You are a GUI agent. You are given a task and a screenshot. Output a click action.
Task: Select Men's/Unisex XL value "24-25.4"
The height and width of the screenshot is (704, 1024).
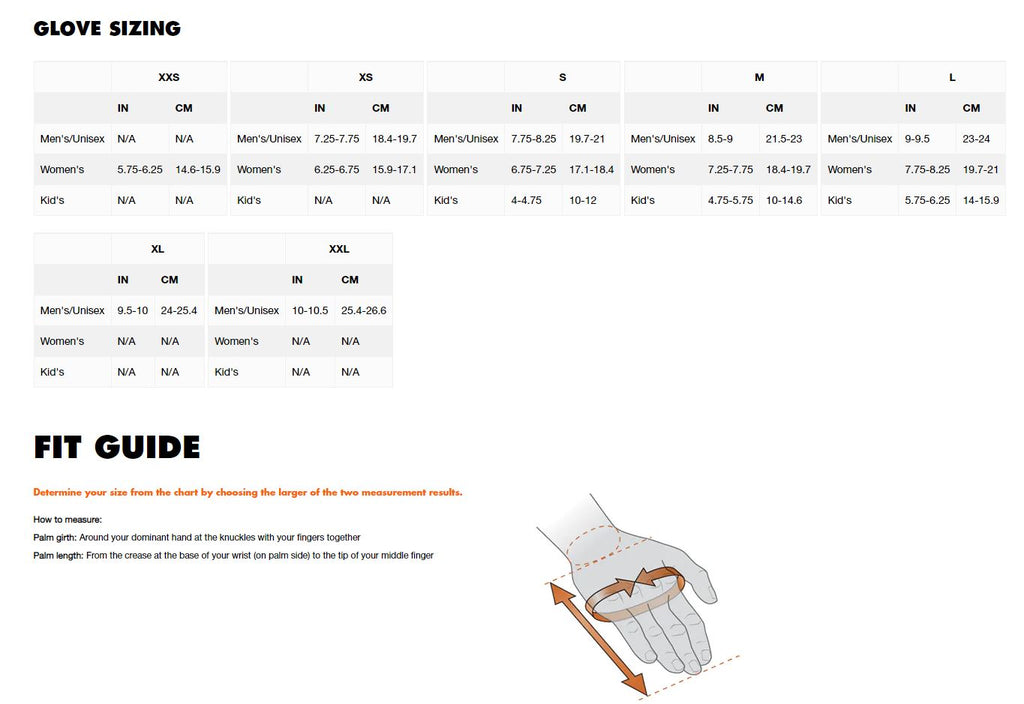pos(179,311)
